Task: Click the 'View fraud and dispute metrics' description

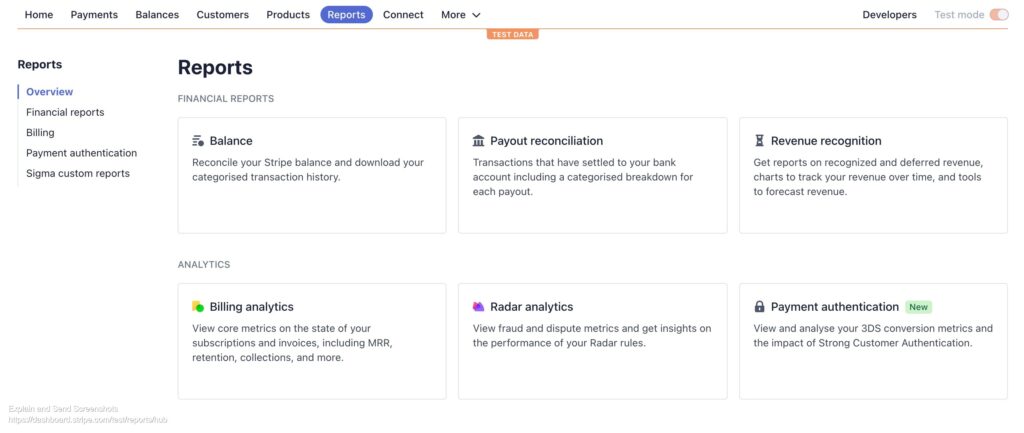Action: 592,336
